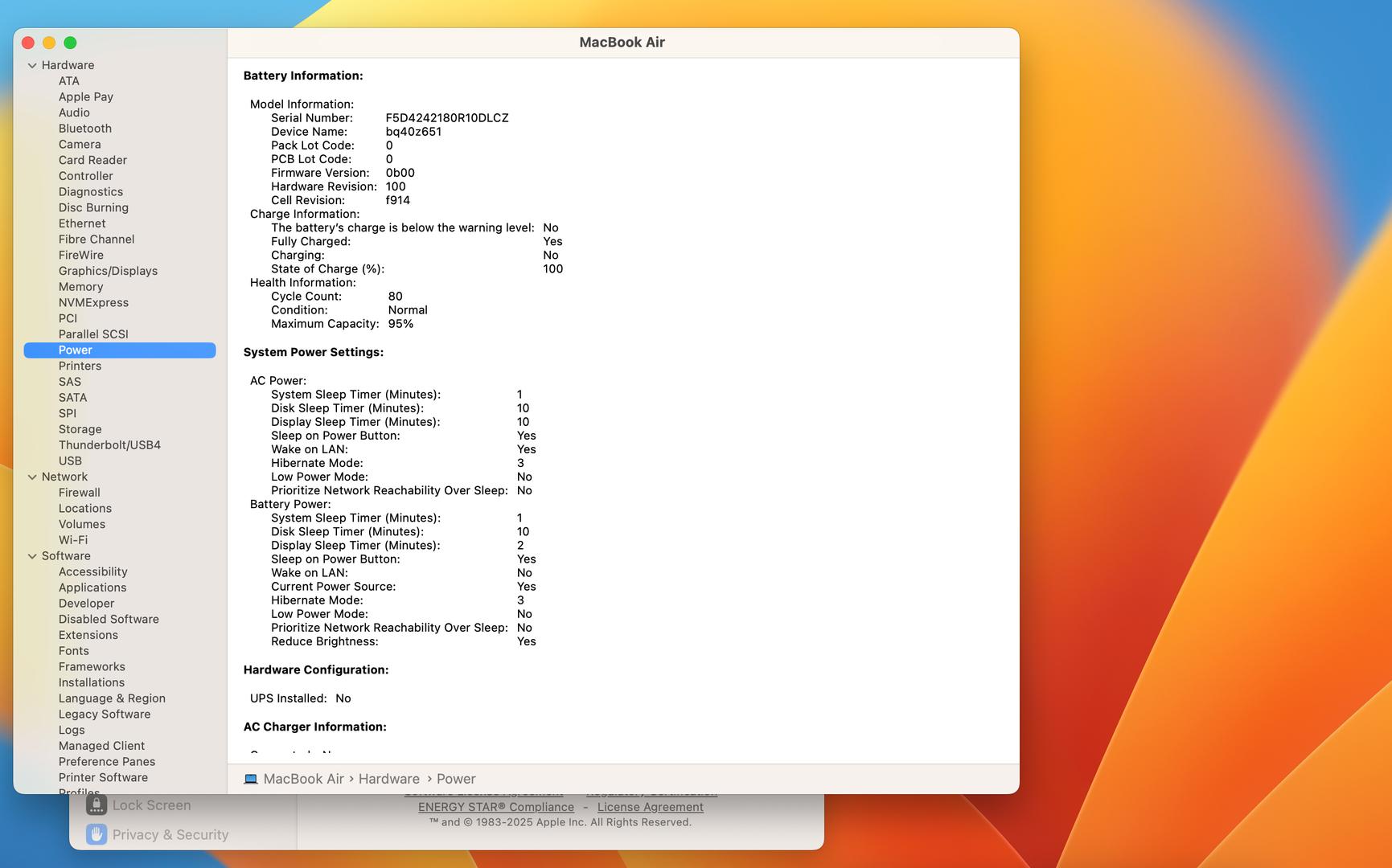Open License Agreement link in System Settings

pos(651,807)
